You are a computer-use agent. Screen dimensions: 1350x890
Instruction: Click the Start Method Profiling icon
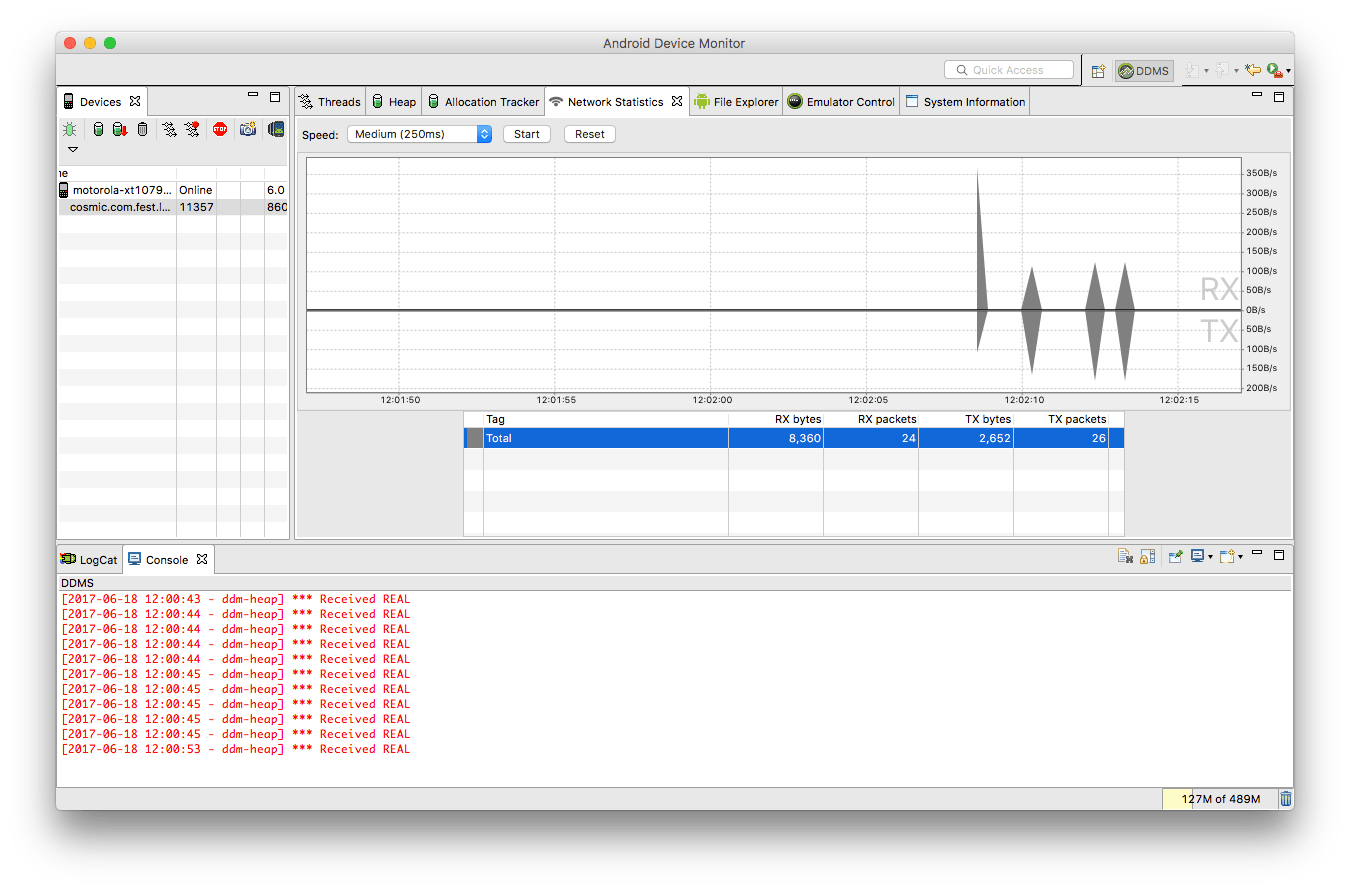[x=192, y=129]
